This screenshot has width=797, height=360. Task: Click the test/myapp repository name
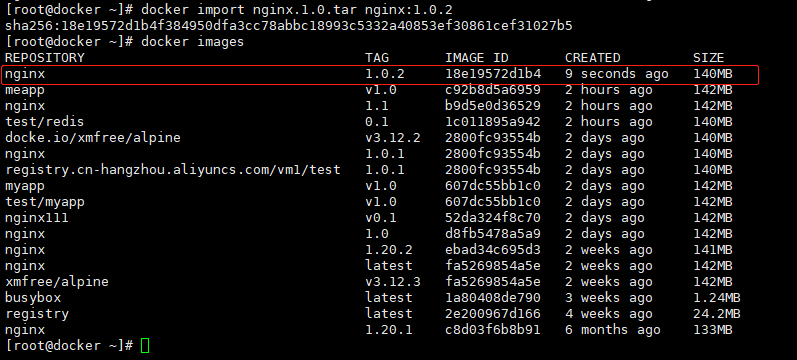[45, 202]
